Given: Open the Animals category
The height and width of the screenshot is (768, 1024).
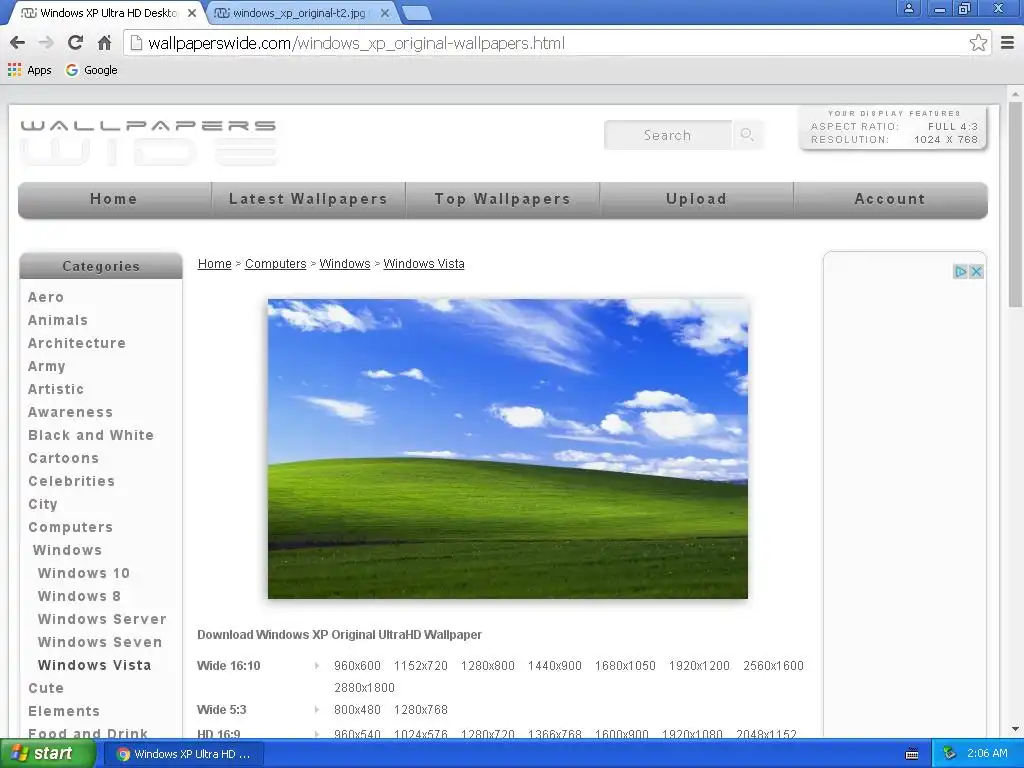Looking at the screenshot, I should [x=57, y=320].
